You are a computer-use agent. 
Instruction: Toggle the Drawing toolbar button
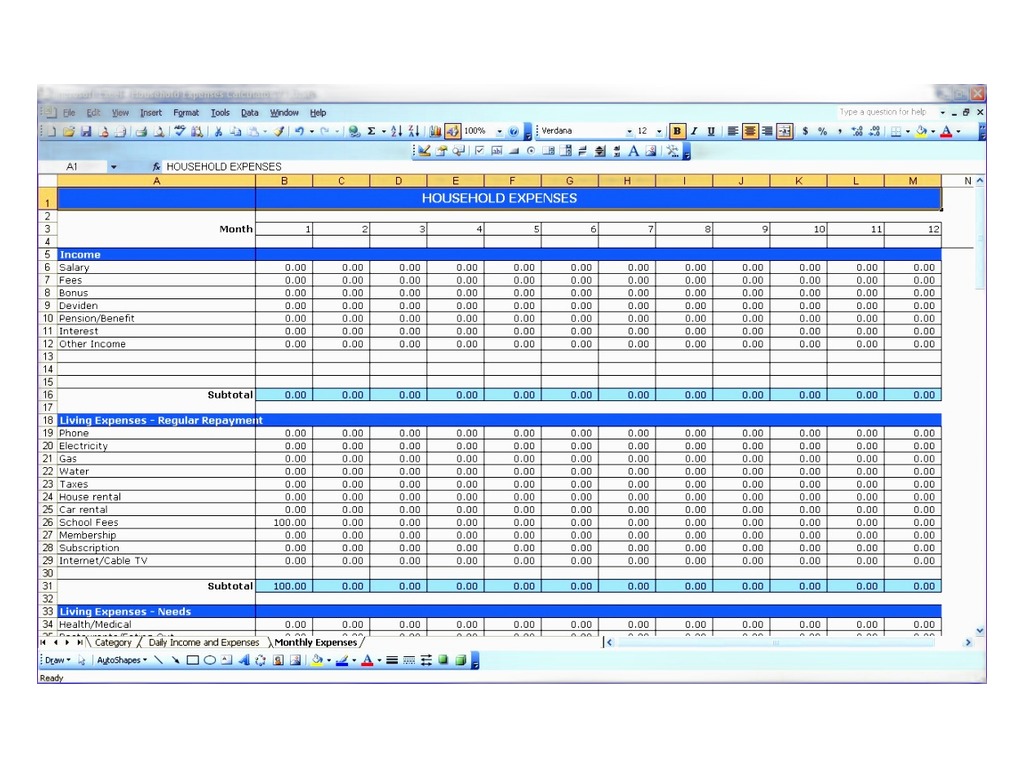[x=452, y=131]
